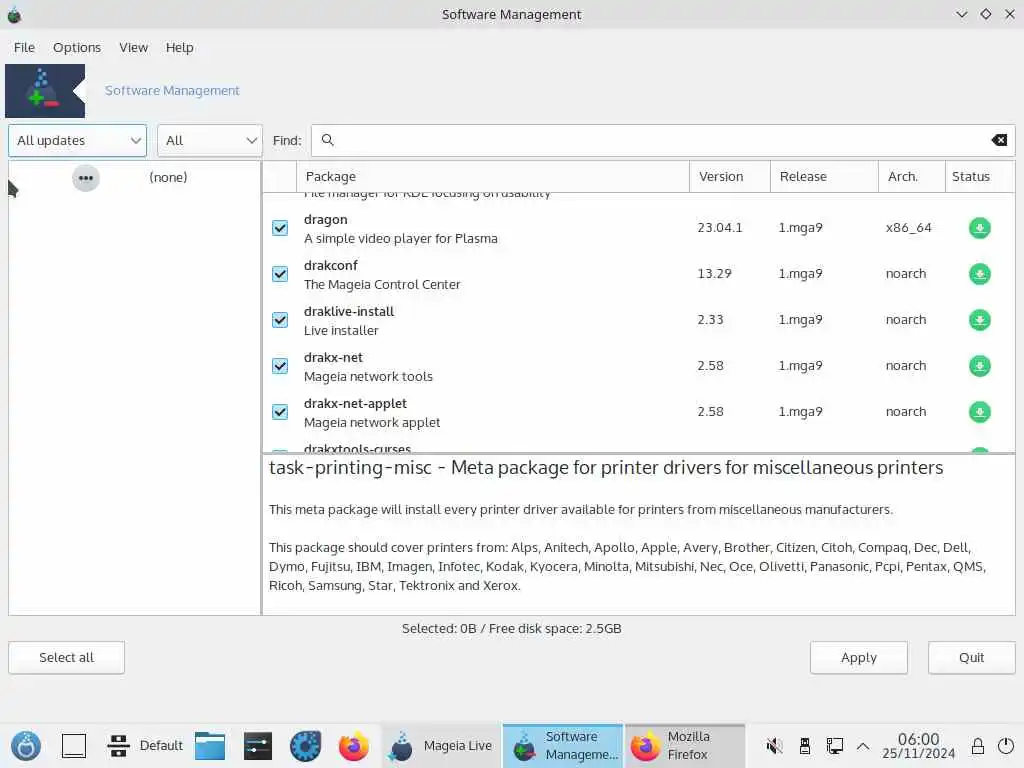Open the Mageia Control Center gear icon in the taskbar
Viewport: 1024px width, 768px height.
click(306, 745)
